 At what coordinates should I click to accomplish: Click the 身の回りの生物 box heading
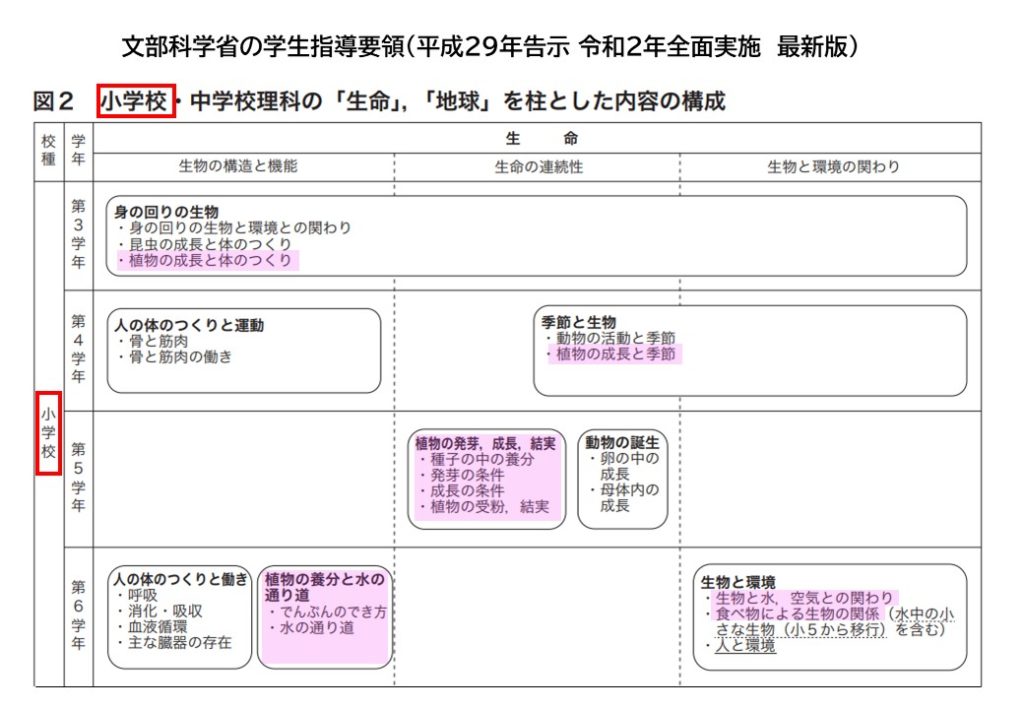pos(166,212)
